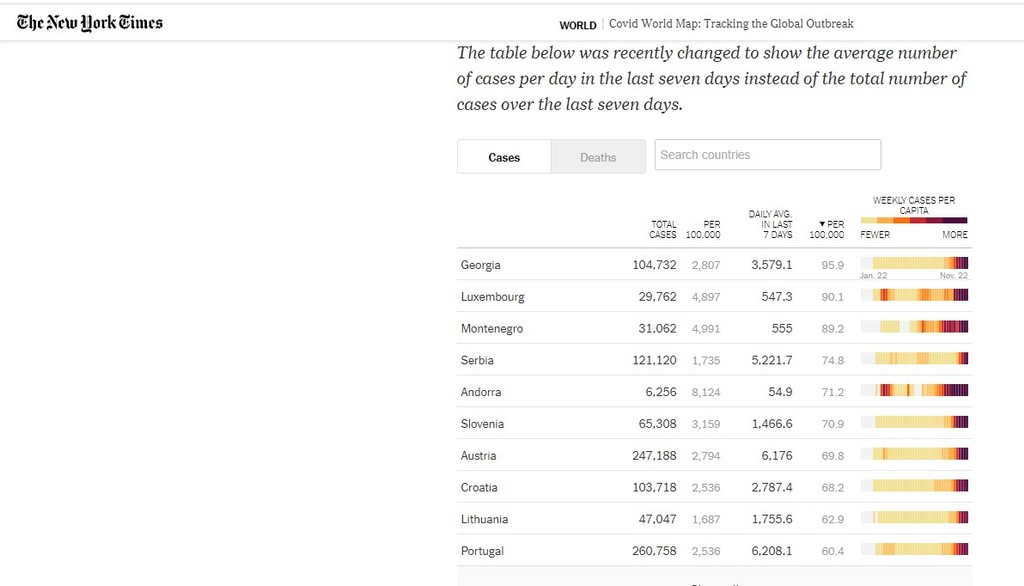Sort by Total Cases column header
This screenshot has width=1024, height=586.
663,229
